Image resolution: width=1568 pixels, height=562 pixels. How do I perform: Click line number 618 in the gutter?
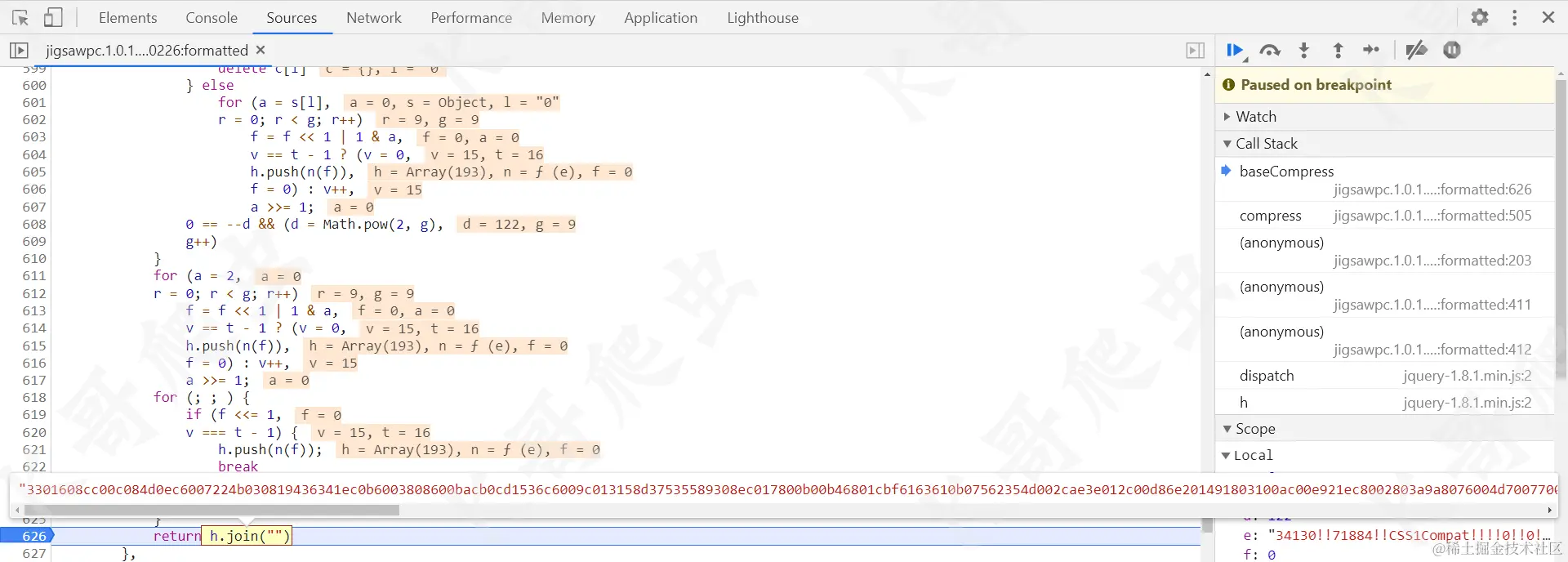34,398
